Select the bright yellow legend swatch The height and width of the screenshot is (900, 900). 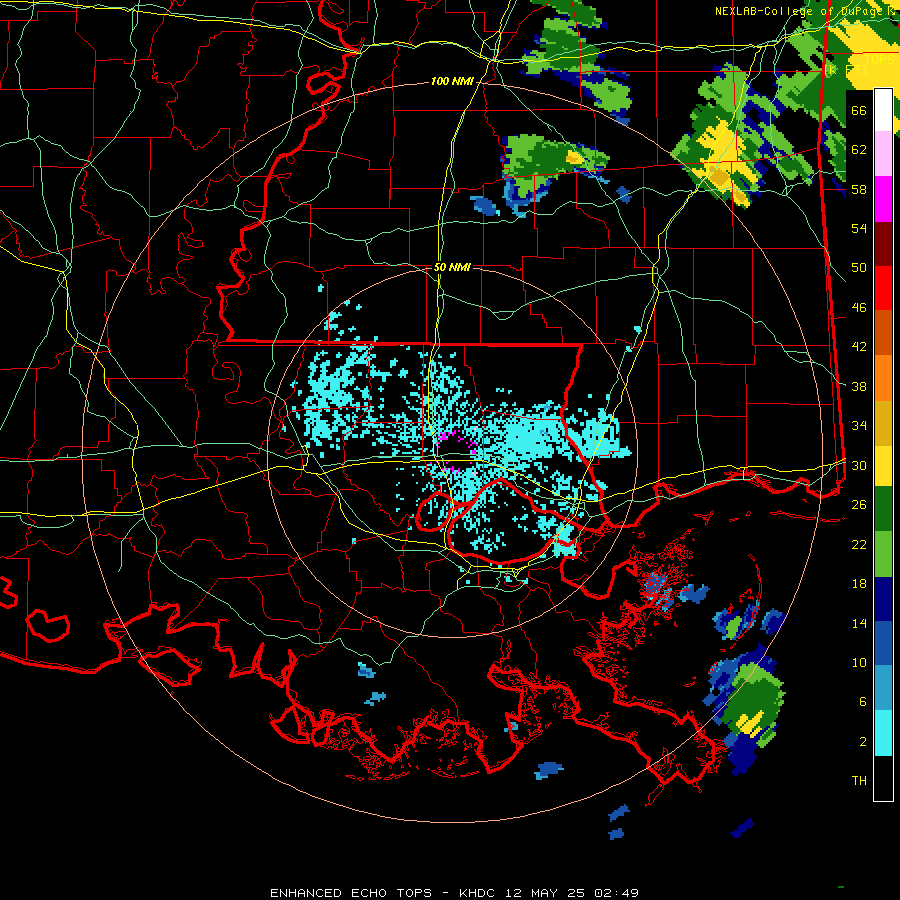883,466
